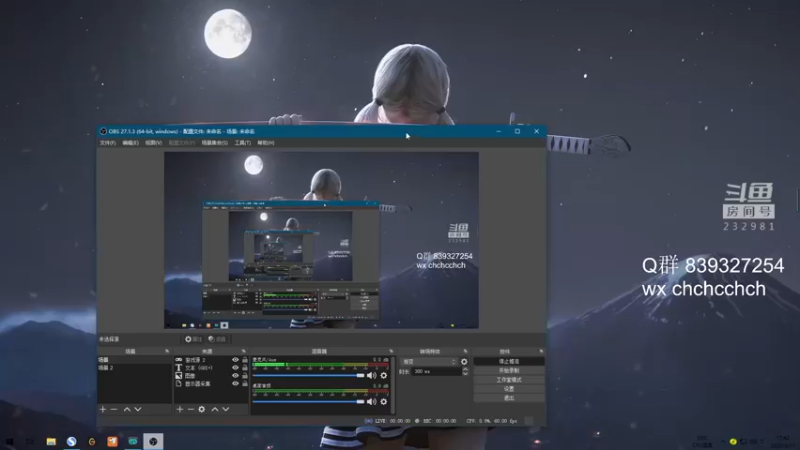Remove selected scene with the minus icon
This screenshot has width=800, height=450.
(114, 409)
